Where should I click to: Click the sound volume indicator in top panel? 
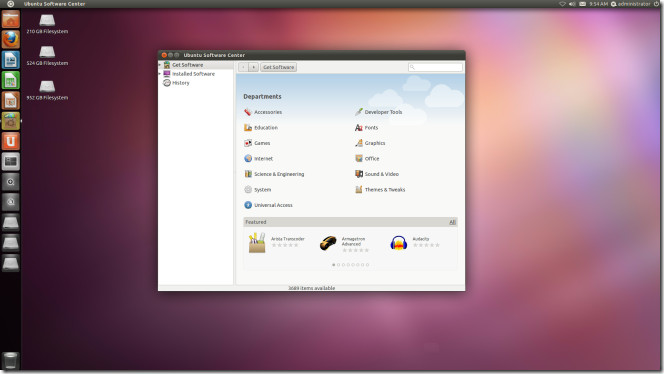pos(572,4)
